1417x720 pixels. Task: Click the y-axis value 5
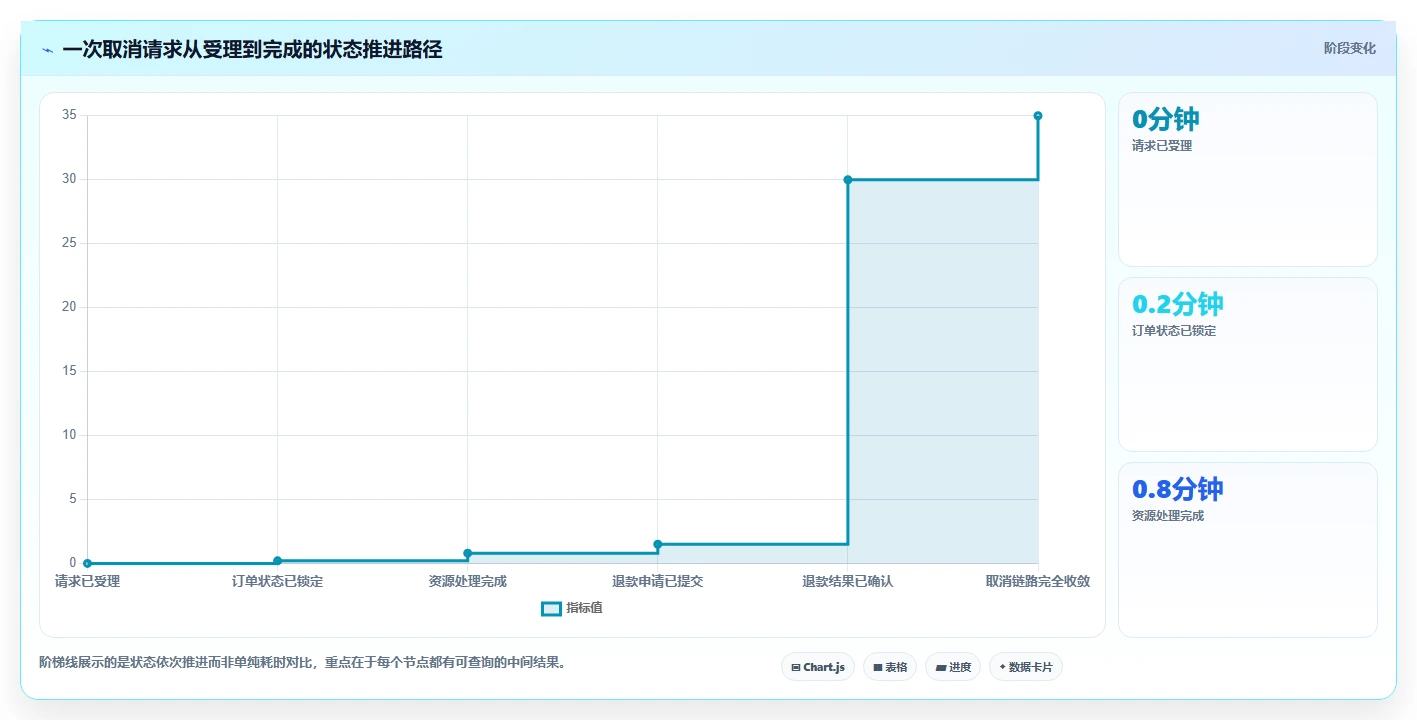(x=73, y=499)
